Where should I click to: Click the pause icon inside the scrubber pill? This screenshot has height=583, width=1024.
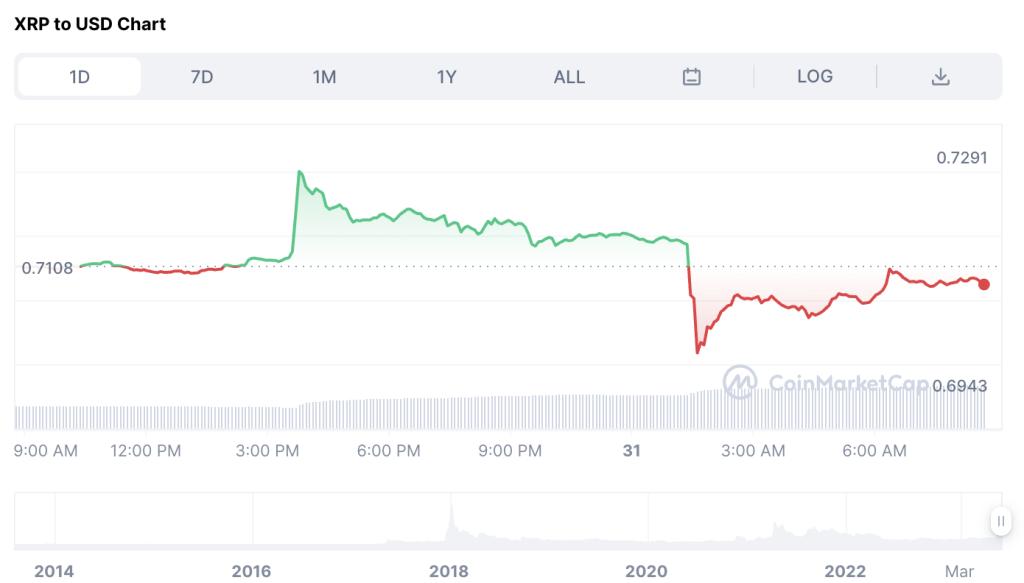[1000, 521]
